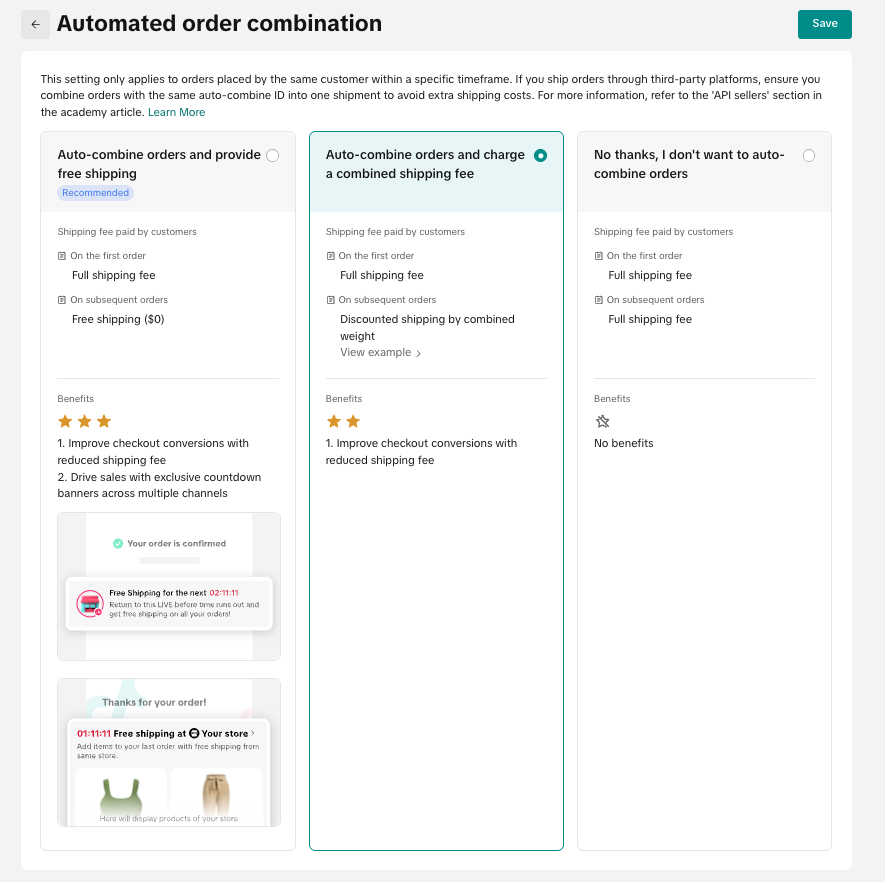
Task: Open the Learn More link
Action: [x=176, y=112]
